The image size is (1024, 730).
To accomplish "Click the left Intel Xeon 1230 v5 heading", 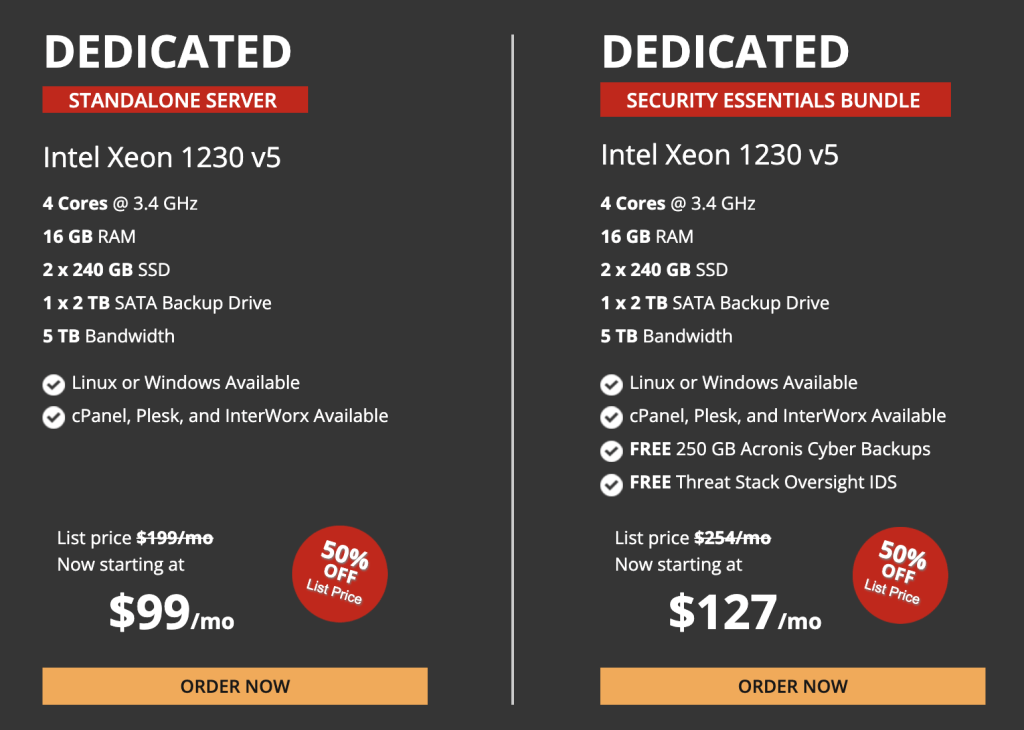I will [161, 157].
